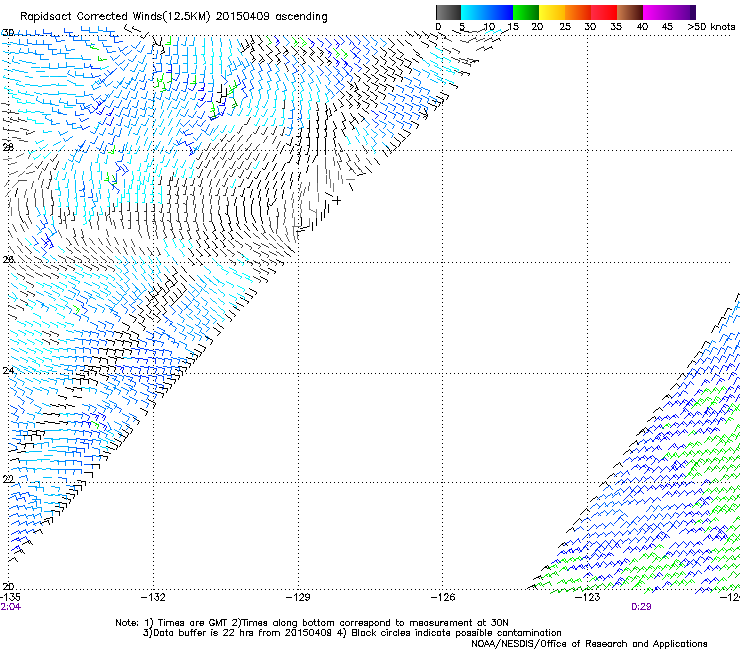Click the latitude label '20'
The image size is (740, 650).
(8, 587)
